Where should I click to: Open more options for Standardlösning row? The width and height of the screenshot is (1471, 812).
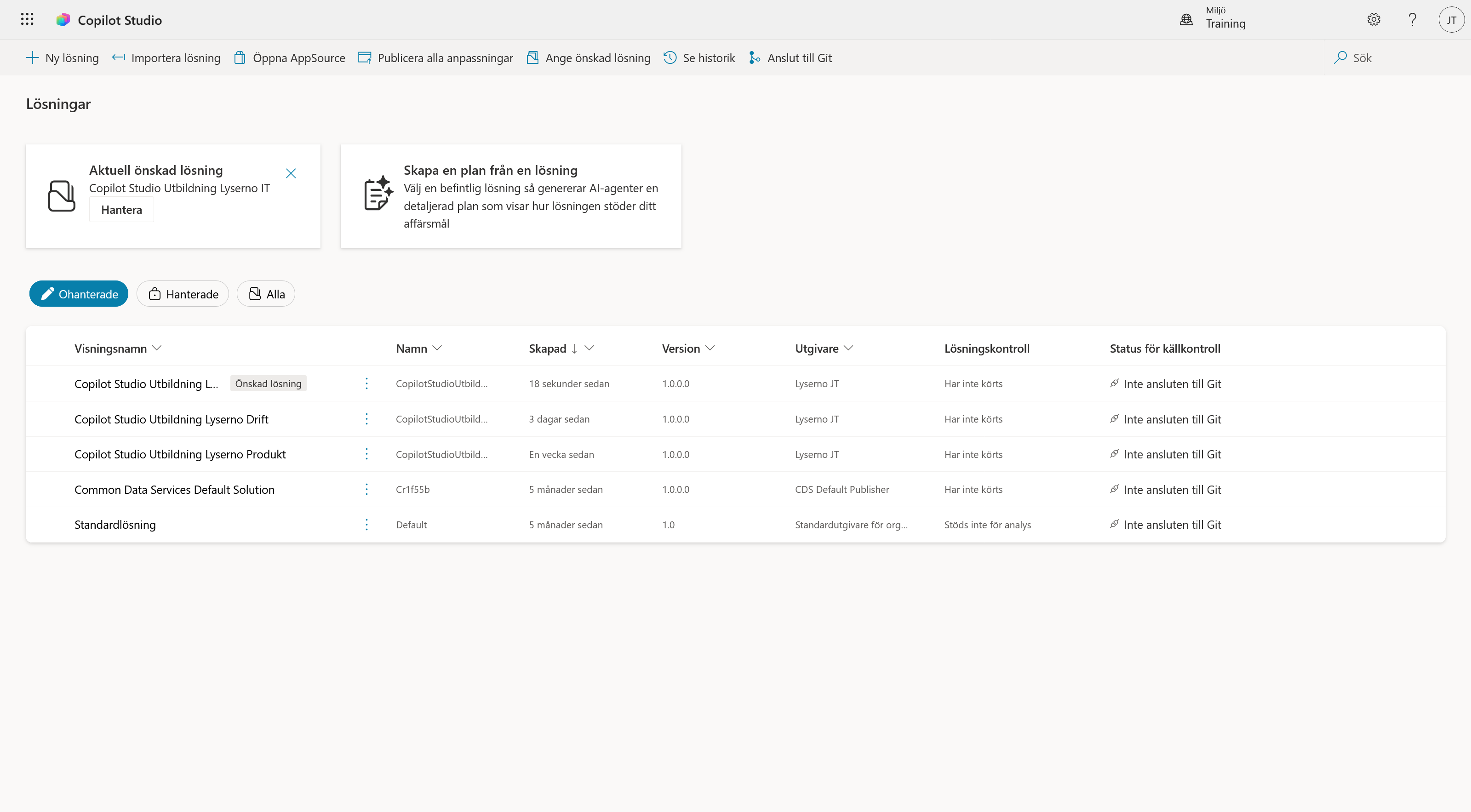(x=366, y=525)
